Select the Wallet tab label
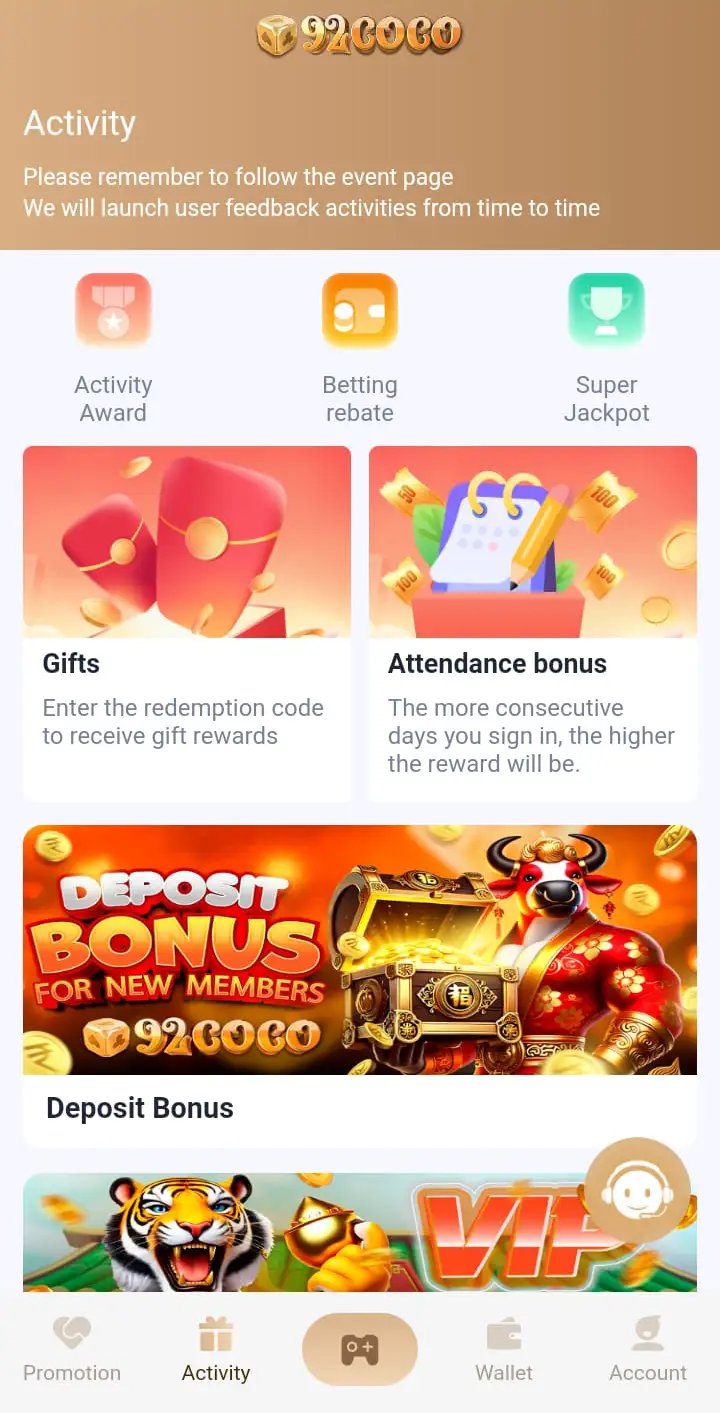720x1413 pixels. pyautogui.click(x=504, y=1373)
